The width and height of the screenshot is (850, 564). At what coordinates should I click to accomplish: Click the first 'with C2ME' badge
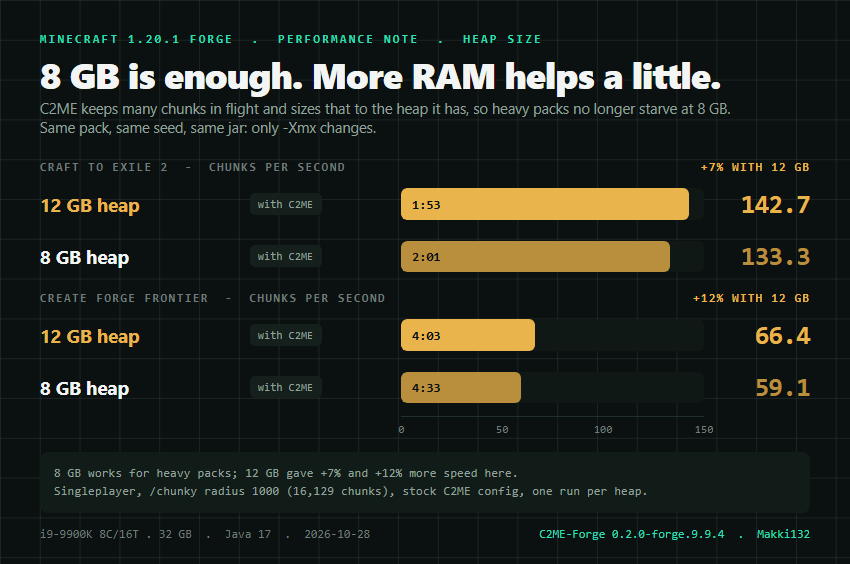pos(285,204)
